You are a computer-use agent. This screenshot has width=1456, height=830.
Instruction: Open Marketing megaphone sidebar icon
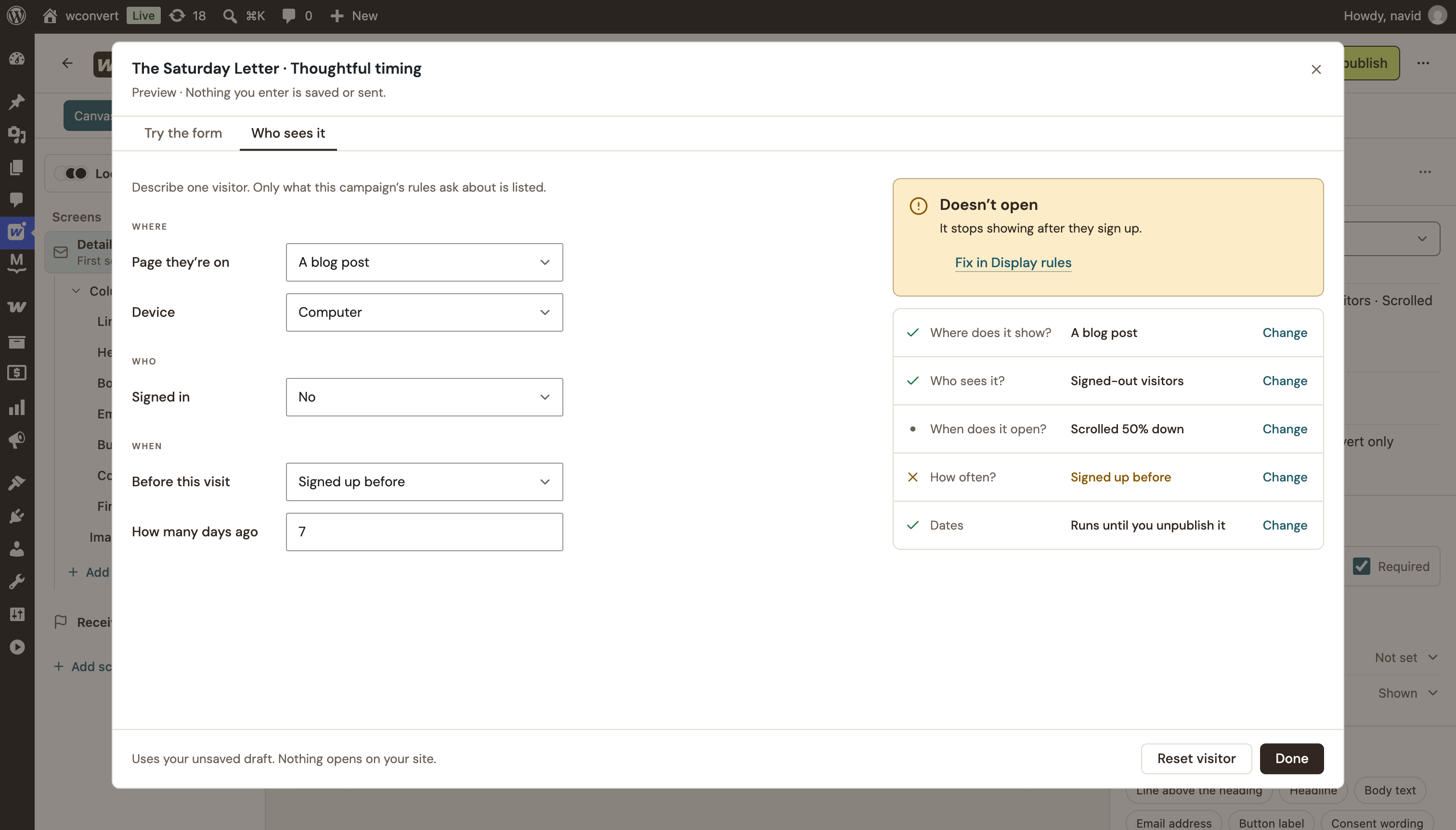16,440
